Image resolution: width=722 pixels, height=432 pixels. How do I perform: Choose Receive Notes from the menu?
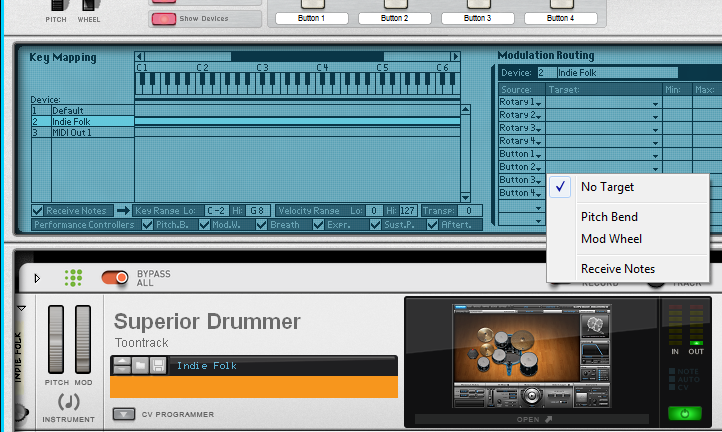628,269
